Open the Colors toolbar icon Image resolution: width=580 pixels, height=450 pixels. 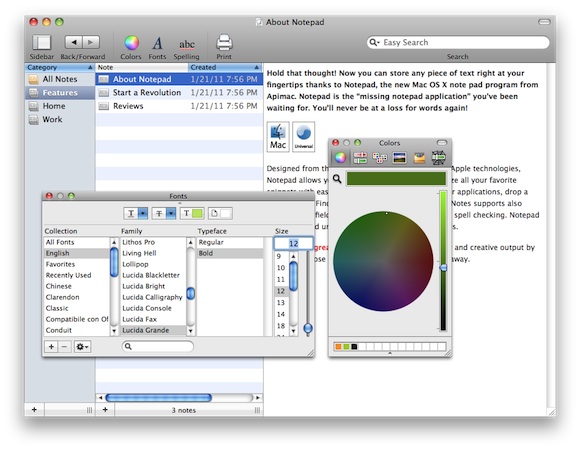pyautogui.click(x=131, y=43)
